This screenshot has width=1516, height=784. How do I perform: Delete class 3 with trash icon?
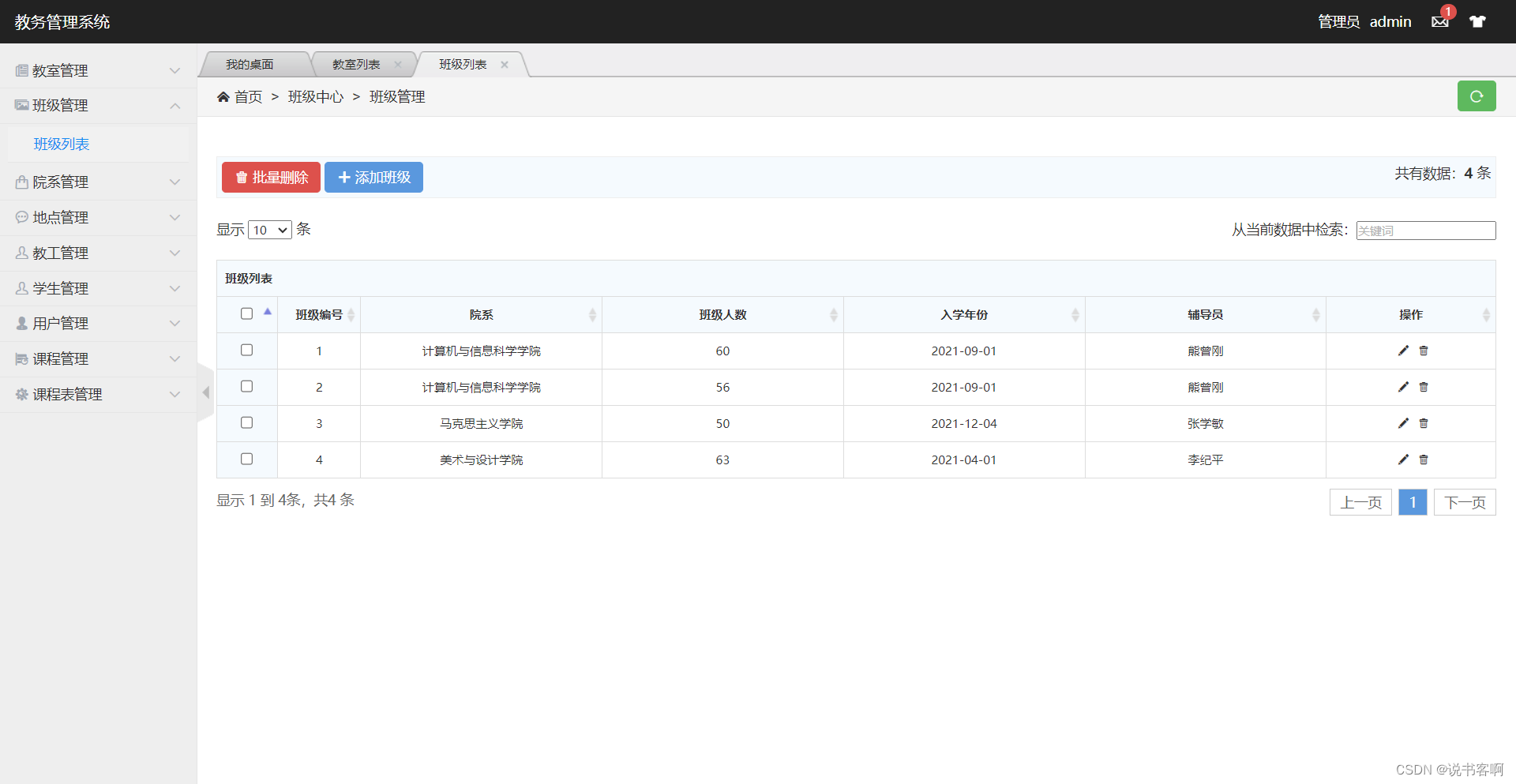tap(1424, 423)
